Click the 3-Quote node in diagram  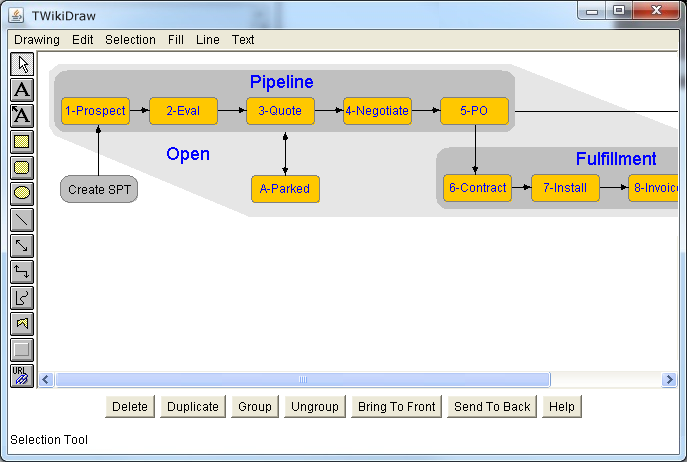click(280, 111)
